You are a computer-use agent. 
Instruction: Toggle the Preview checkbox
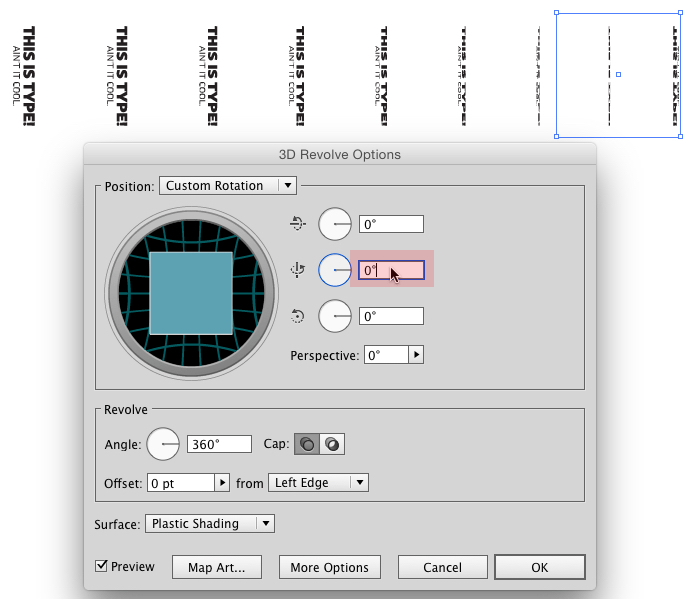(x=101, y=566)
